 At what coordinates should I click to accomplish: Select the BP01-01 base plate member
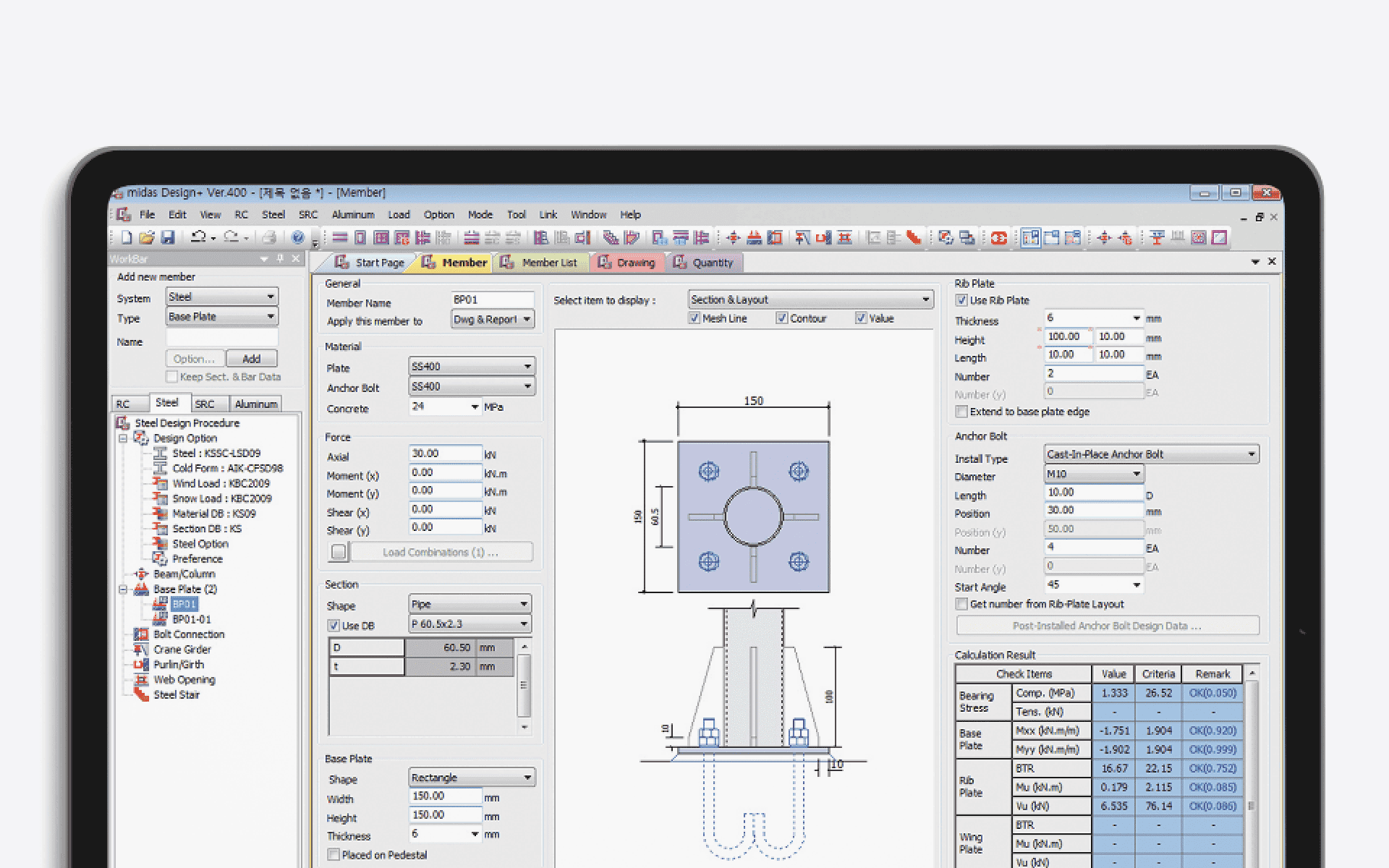tap(192, 619)
